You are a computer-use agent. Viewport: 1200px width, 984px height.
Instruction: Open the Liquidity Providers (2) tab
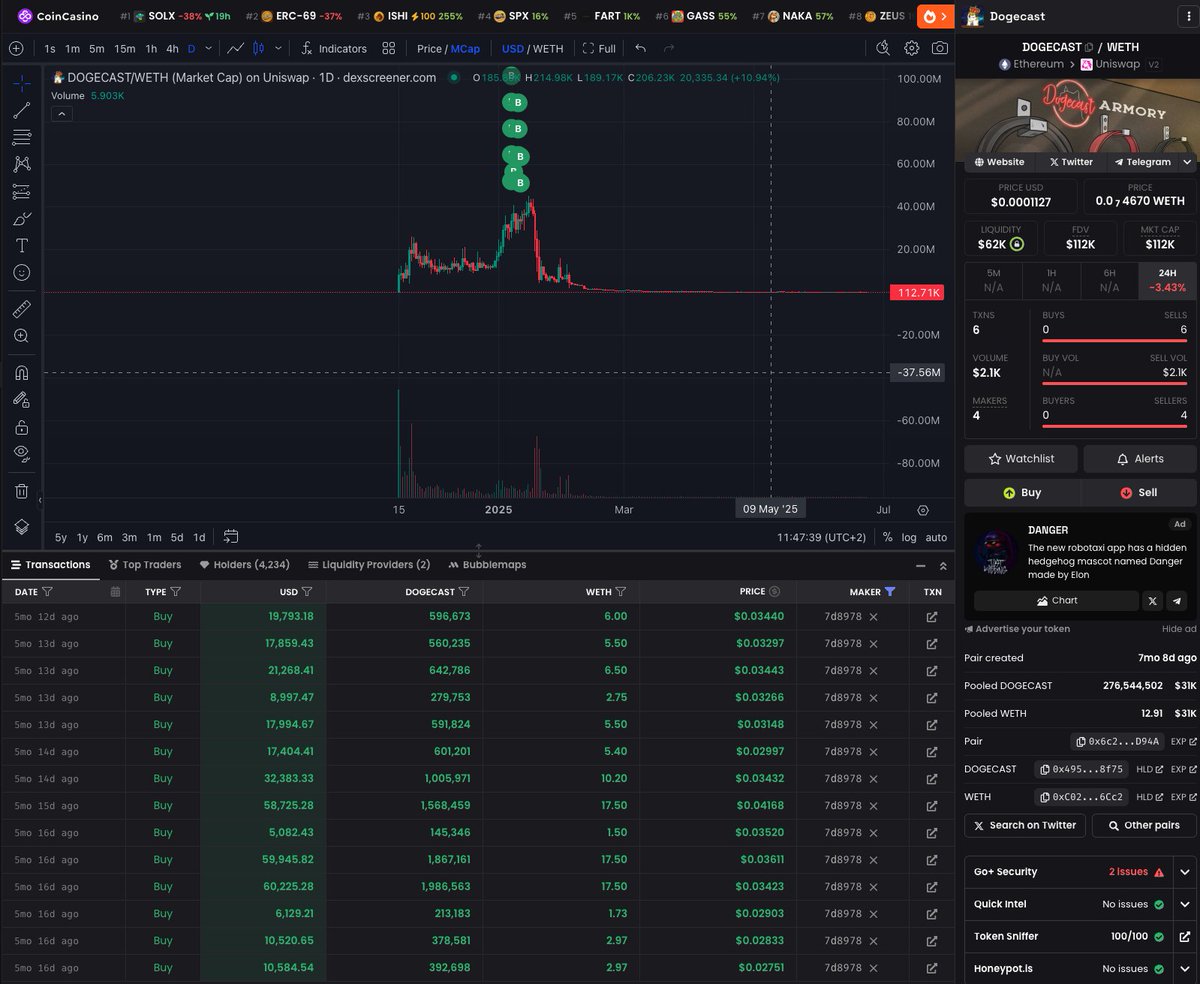[x=369, y=565]
